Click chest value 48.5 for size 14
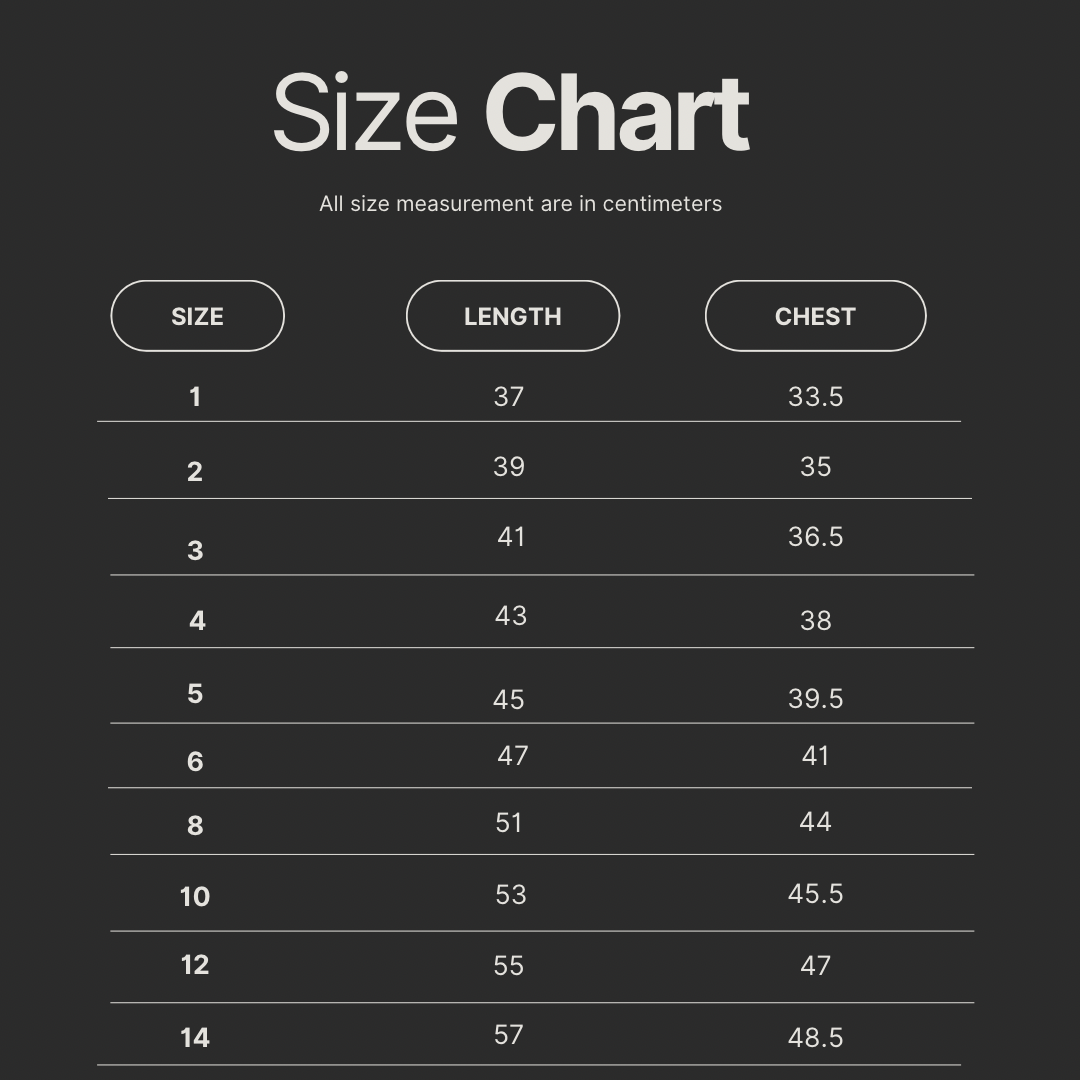 [x=815, y=1038]
